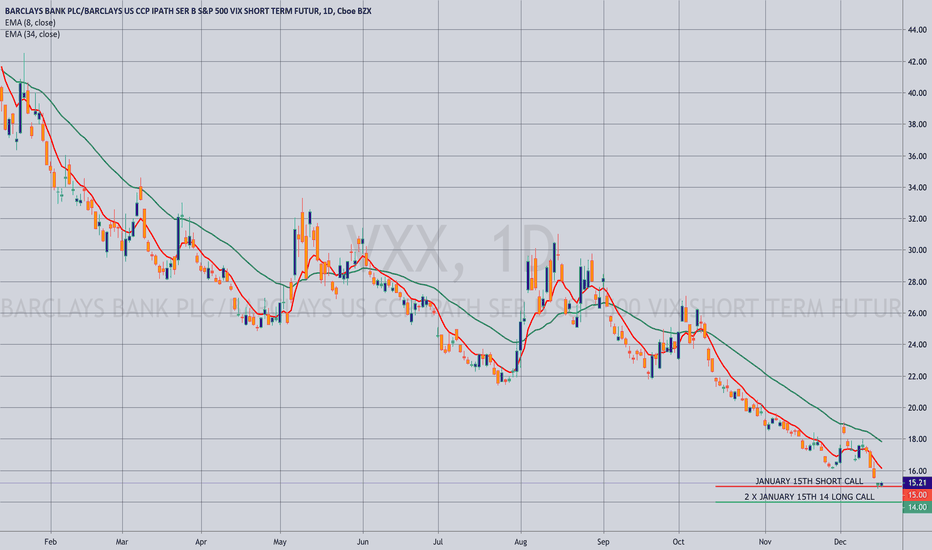
Task: Click the 15.21 current price label
Action: pyautogui.click(x=917, y=483)
